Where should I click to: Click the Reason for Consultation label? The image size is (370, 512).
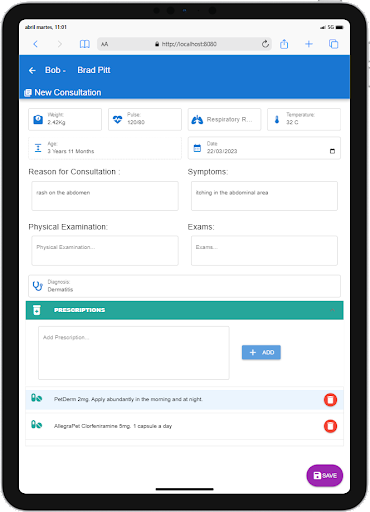(74, 172)
